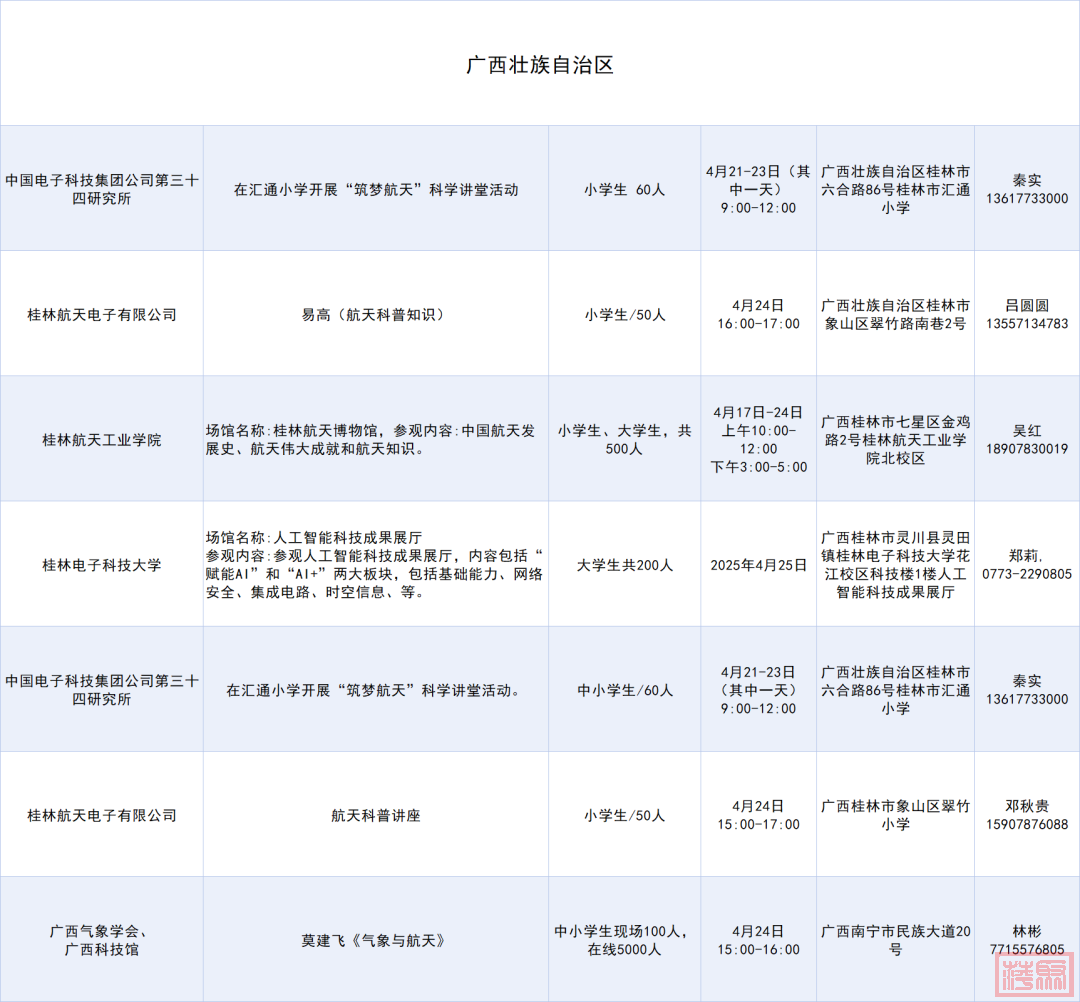Select the address 七星区金鸡路2号桂林航天工业学院北校区
The image size is (1080, 1002).
click(895, 439)
